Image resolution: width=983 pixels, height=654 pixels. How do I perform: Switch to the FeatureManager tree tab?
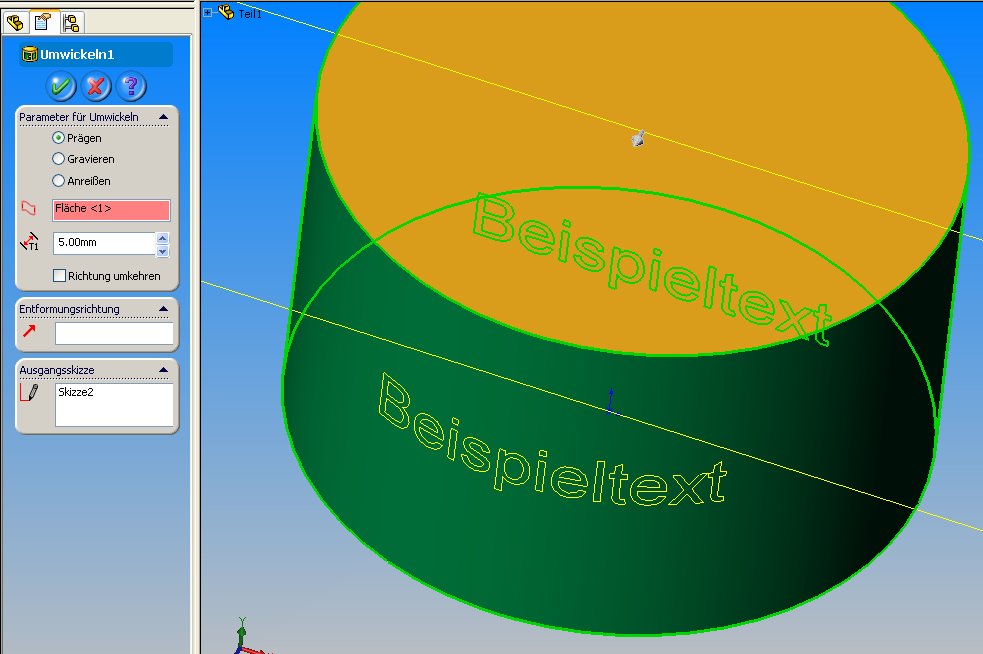15,23
